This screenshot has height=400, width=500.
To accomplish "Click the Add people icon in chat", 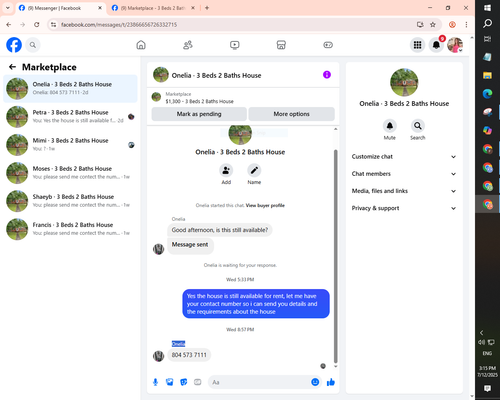I will coord(226,170).
